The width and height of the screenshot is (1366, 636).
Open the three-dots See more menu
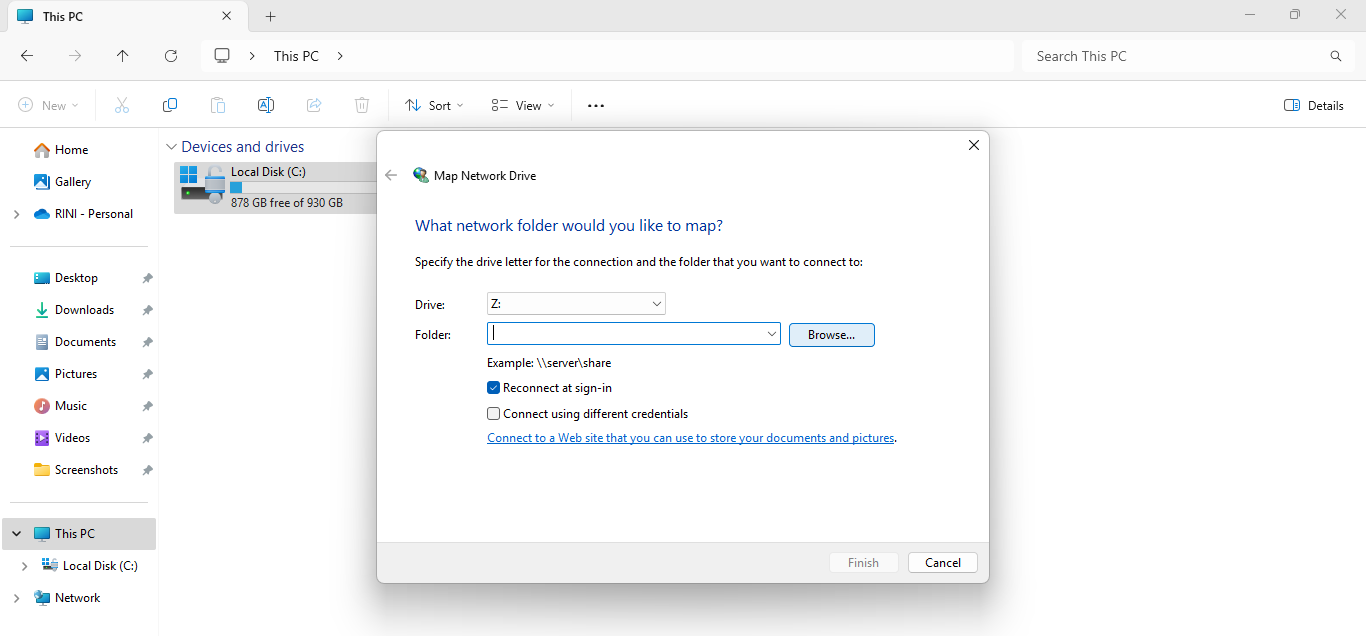pyautogui.click(x=596, y=105)
